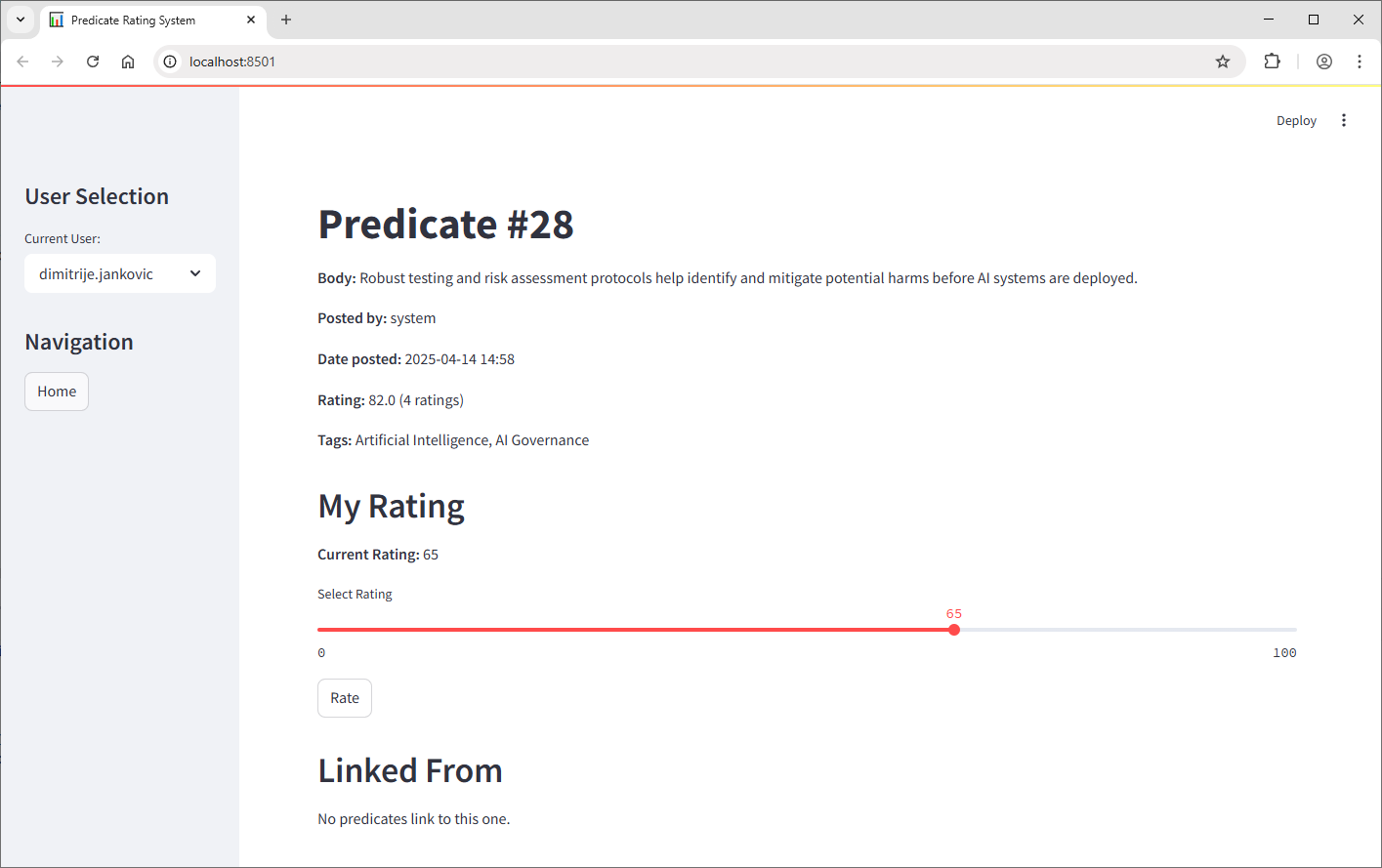View site information icon in address bar
This screenshot has height=868, width=1382.
pyautogui.click(x=170, y=62)
